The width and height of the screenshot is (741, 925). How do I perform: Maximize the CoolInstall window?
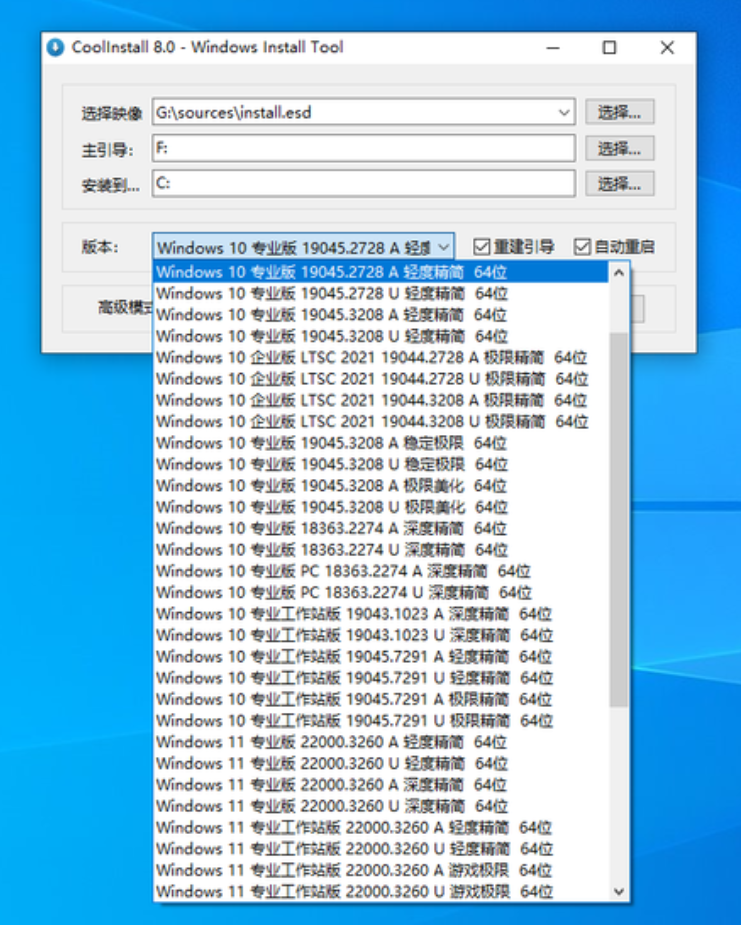click(x=609, y=48)
